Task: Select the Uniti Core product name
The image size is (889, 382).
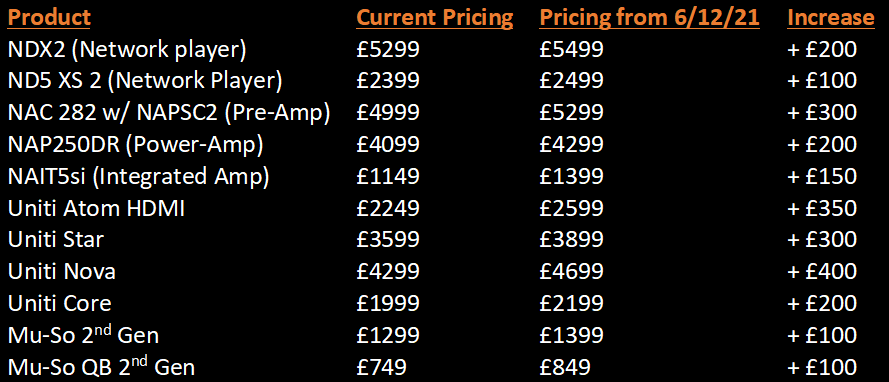Action: [x=60, y=304]
